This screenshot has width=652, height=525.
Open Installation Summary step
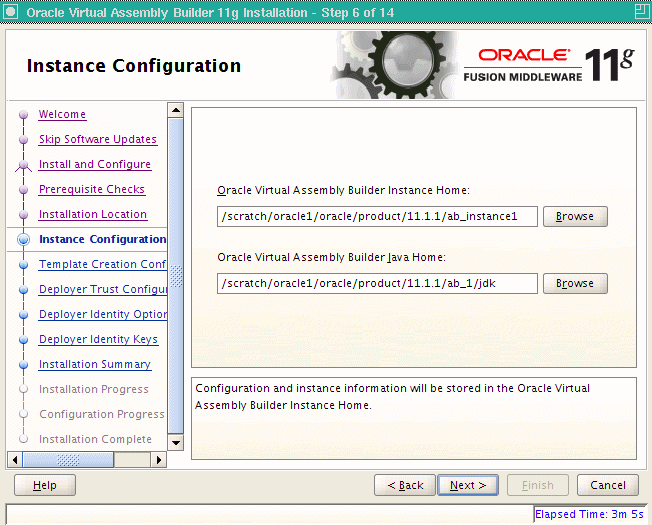coord(95,364)
